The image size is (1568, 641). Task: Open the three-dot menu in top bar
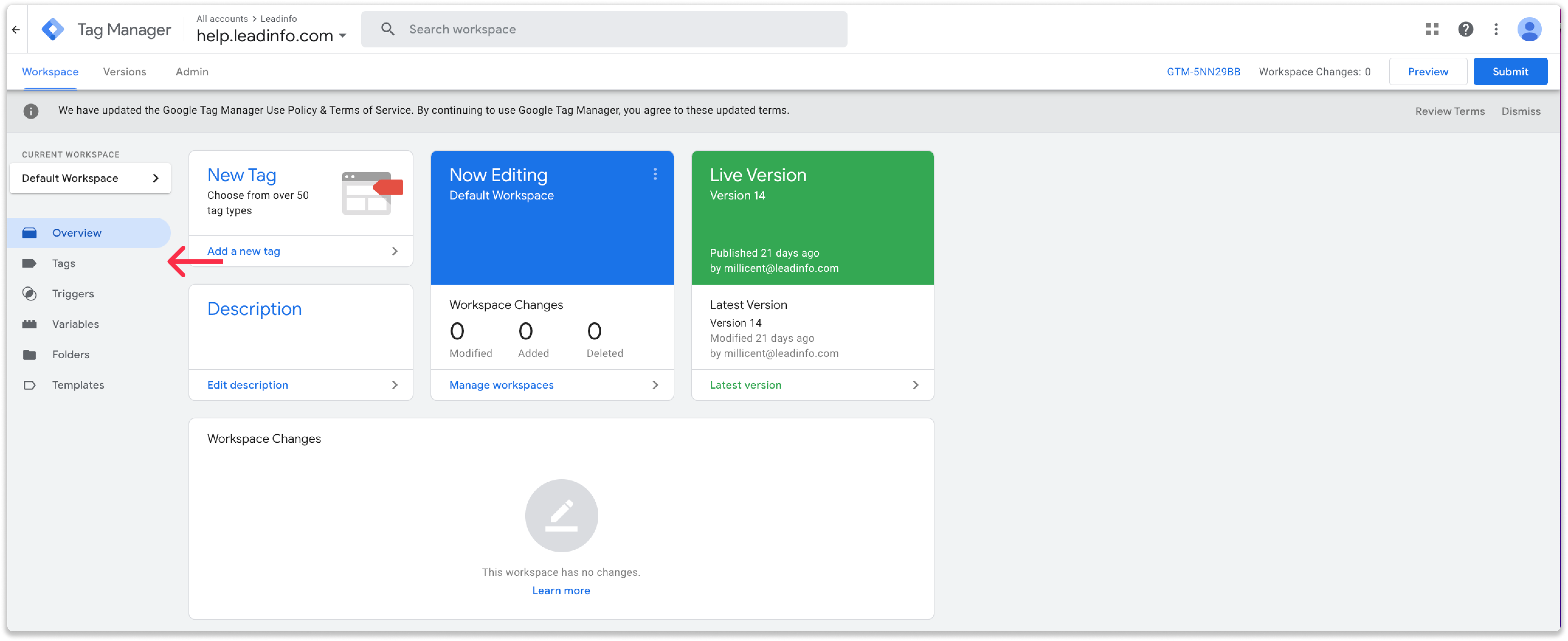pyautogui.click(x=1496, y=29)
